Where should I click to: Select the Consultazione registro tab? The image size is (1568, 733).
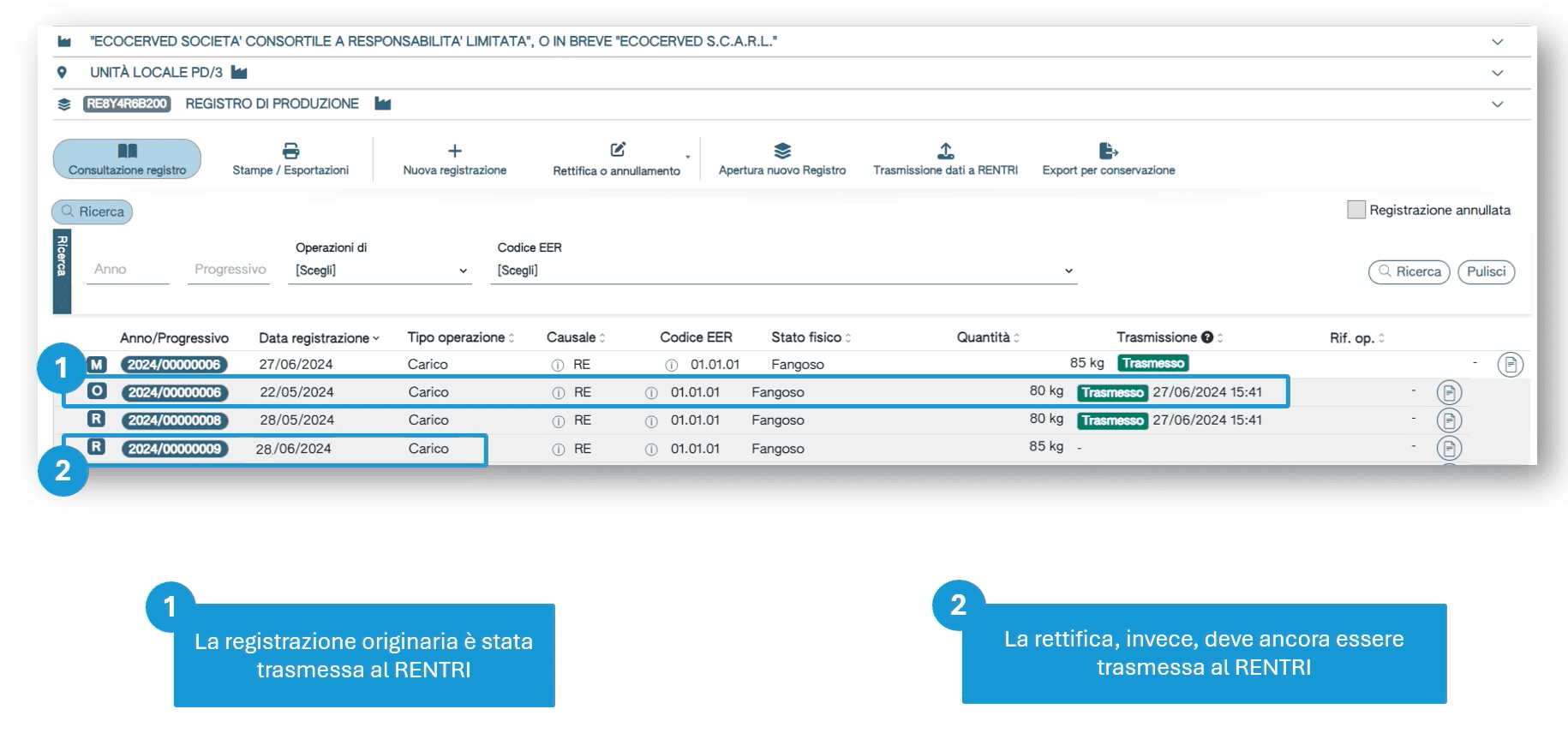point(127,159)
